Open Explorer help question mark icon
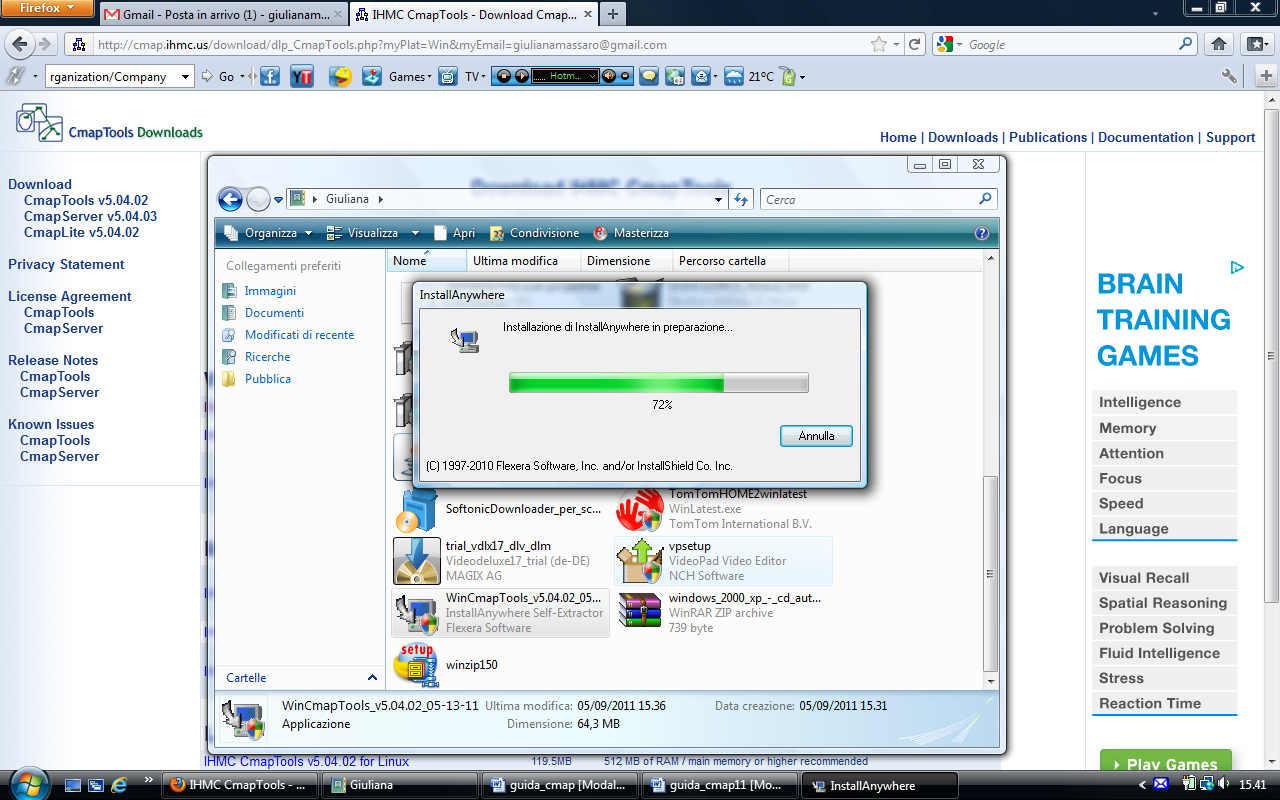Screen dimensions: 1280x800 tap(981, 233)
